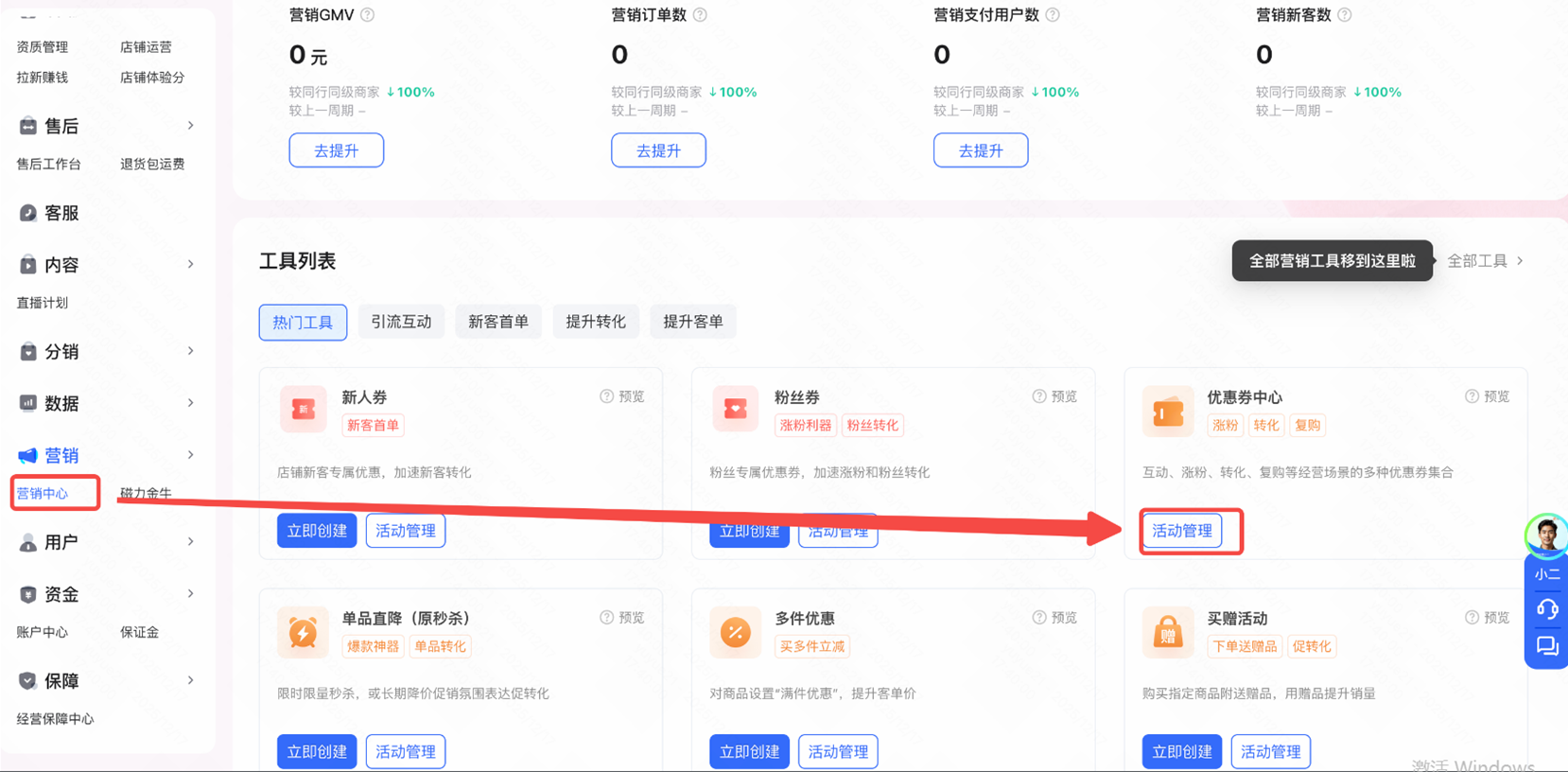This screenshot has height=772, width=1568.
Task: Open 预览 for 多件优惠 card
Action: [1054, 618]
